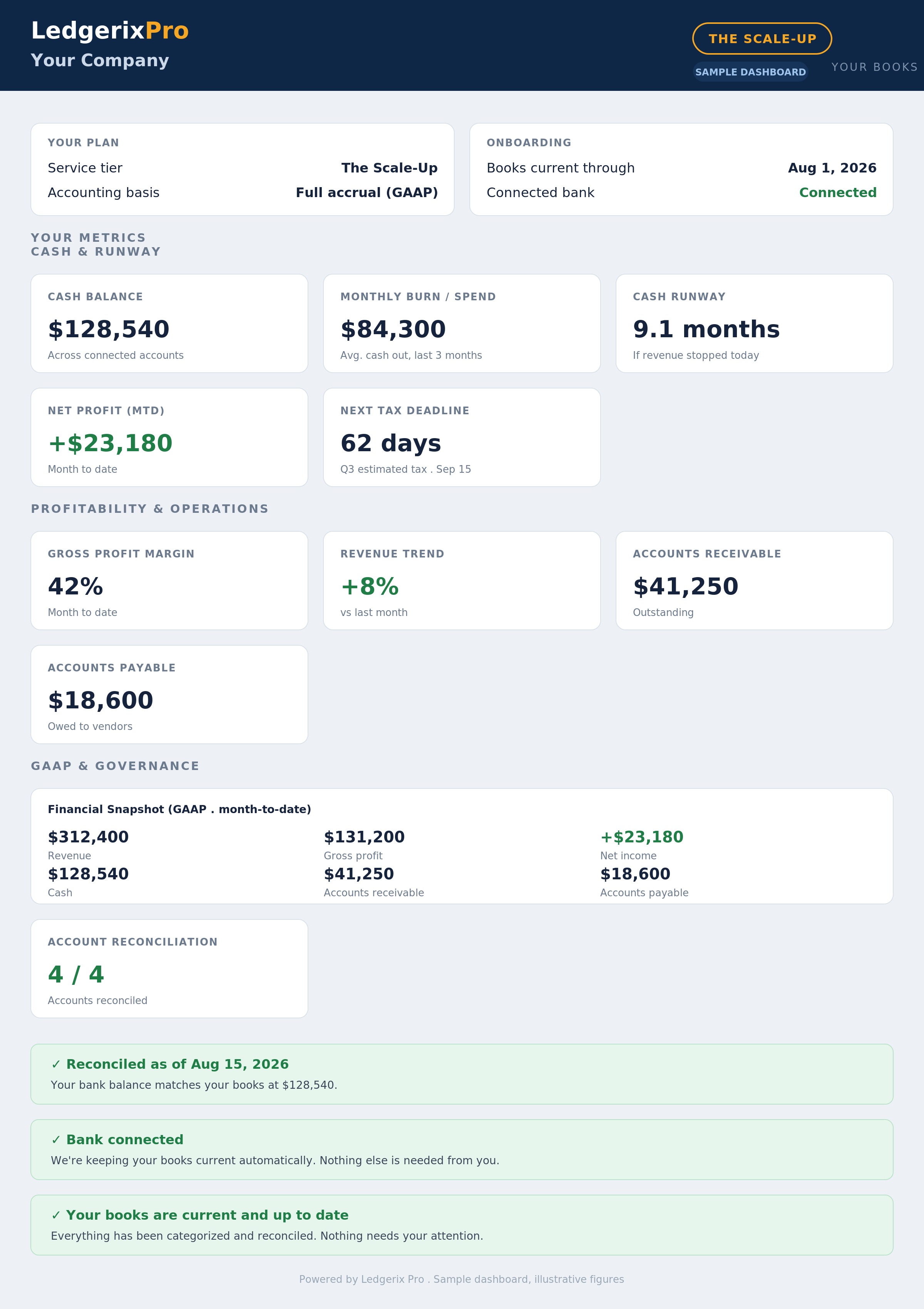Click Gross Profit Margin 42% value

[75, 587]
